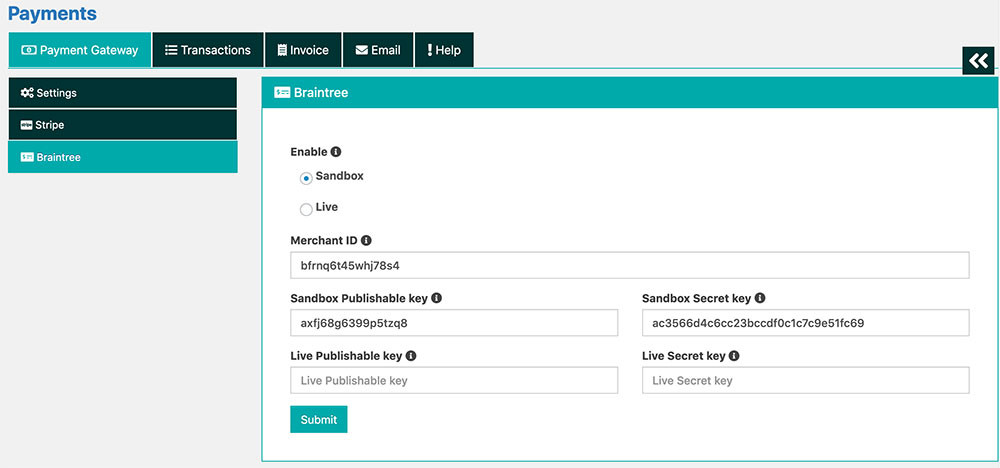Focus the Merchant ID field
The image size is (1000, 468).
[629, 265]
